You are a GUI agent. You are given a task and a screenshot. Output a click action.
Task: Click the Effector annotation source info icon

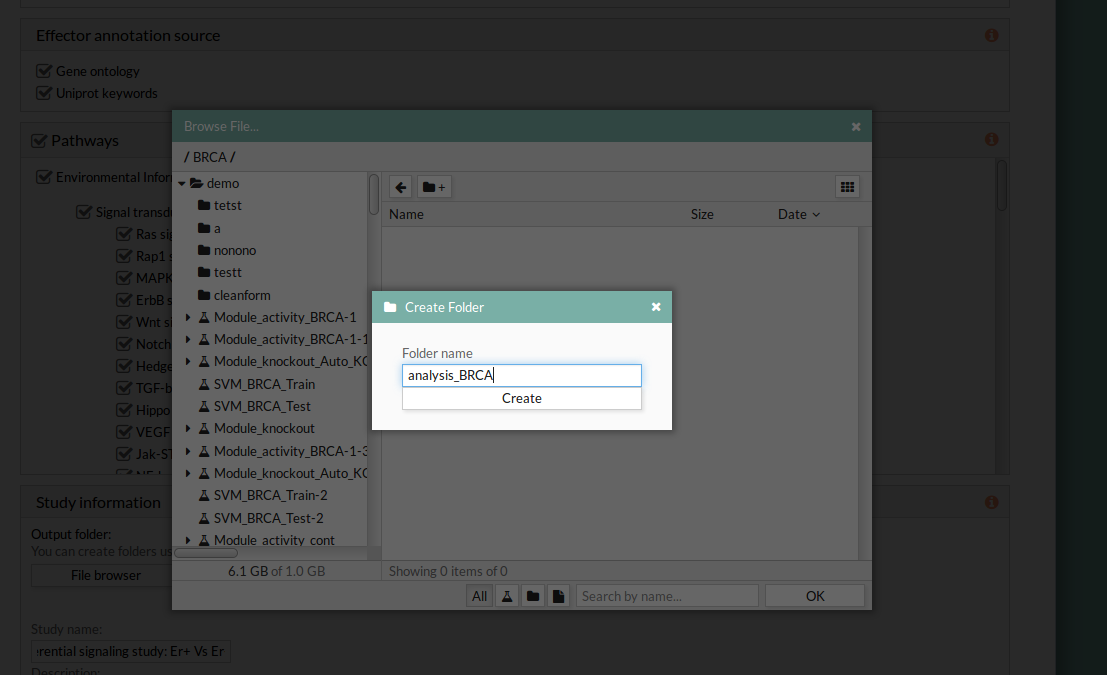(991, 36)
